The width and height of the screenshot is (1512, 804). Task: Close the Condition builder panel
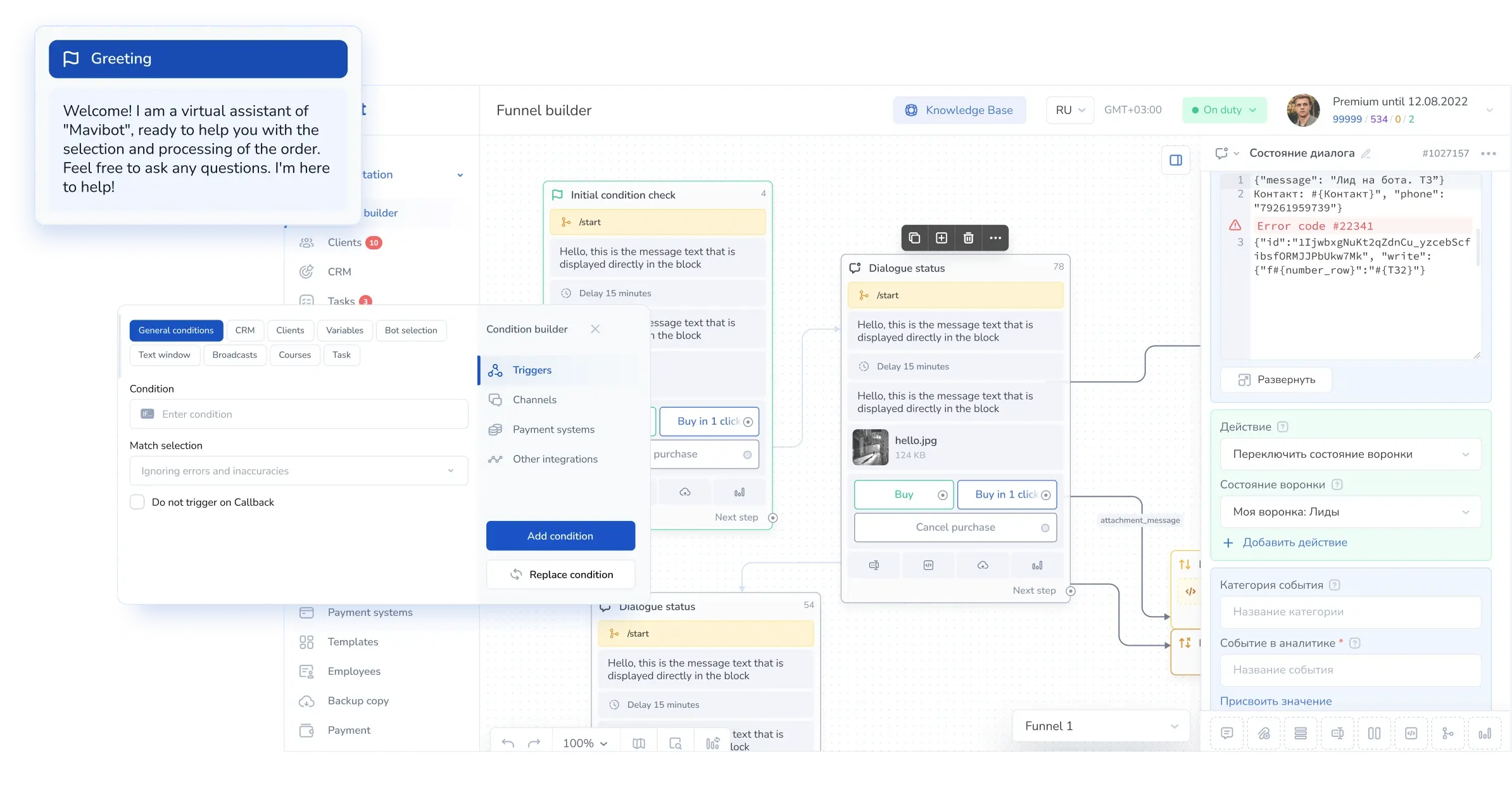(x=595, y=329)
